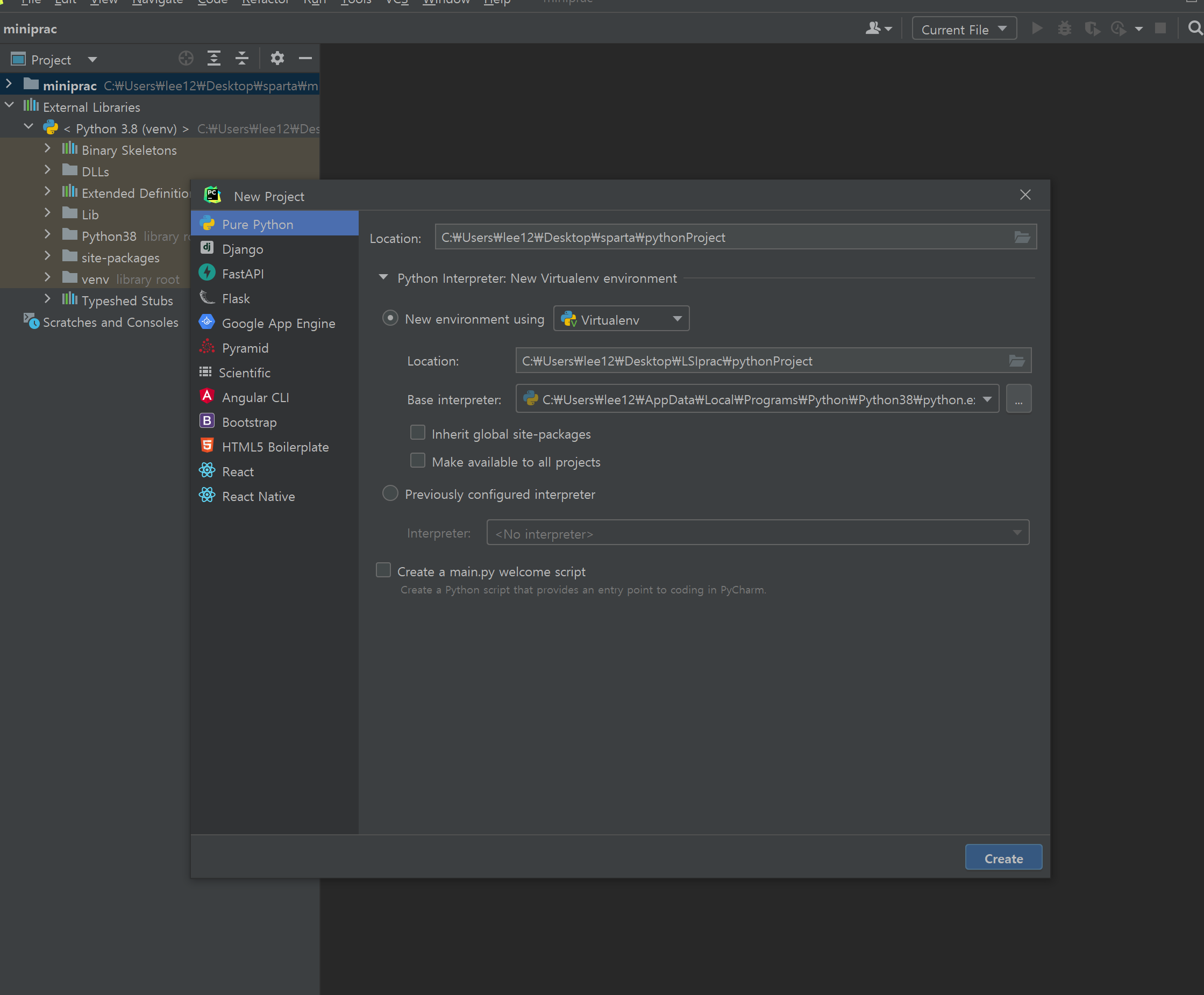Select the Angular CLI project type
Viewport: 1204px width, 995px height.
tap(275, 397)
